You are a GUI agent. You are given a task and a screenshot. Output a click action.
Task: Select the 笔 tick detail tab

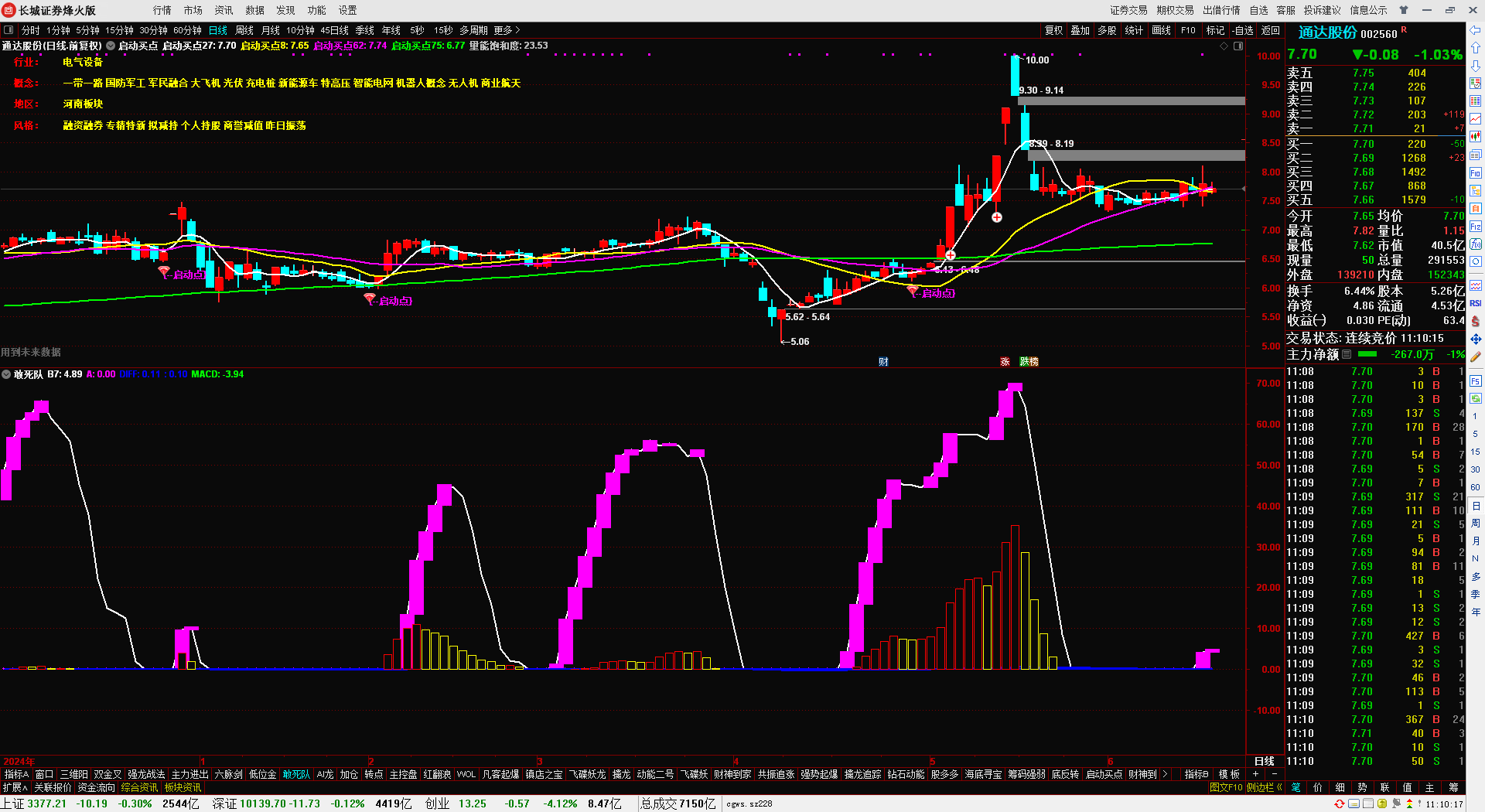1296,787
